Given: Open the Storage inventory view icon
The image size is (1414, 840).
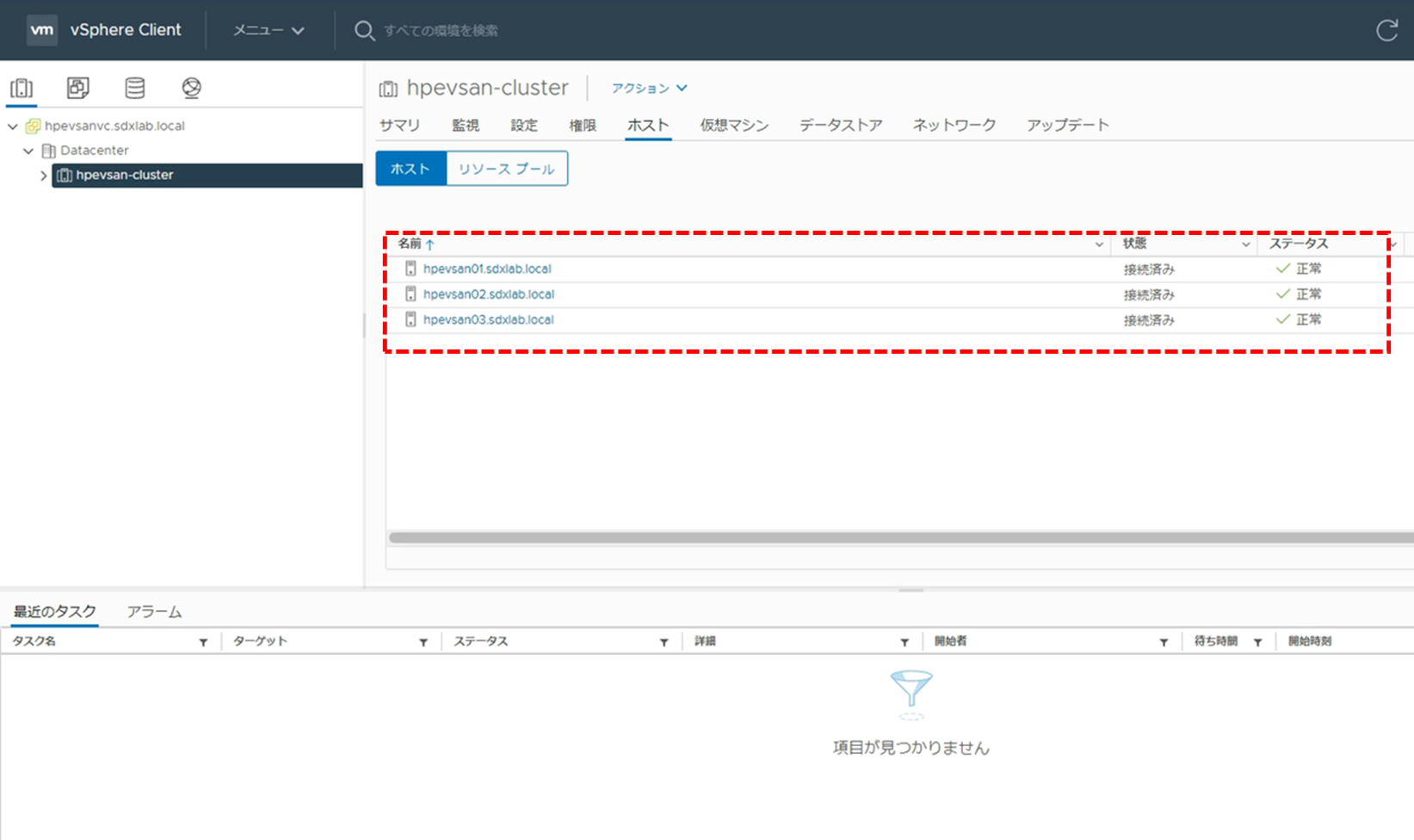Looking at the screenshot, I should 134,88.
